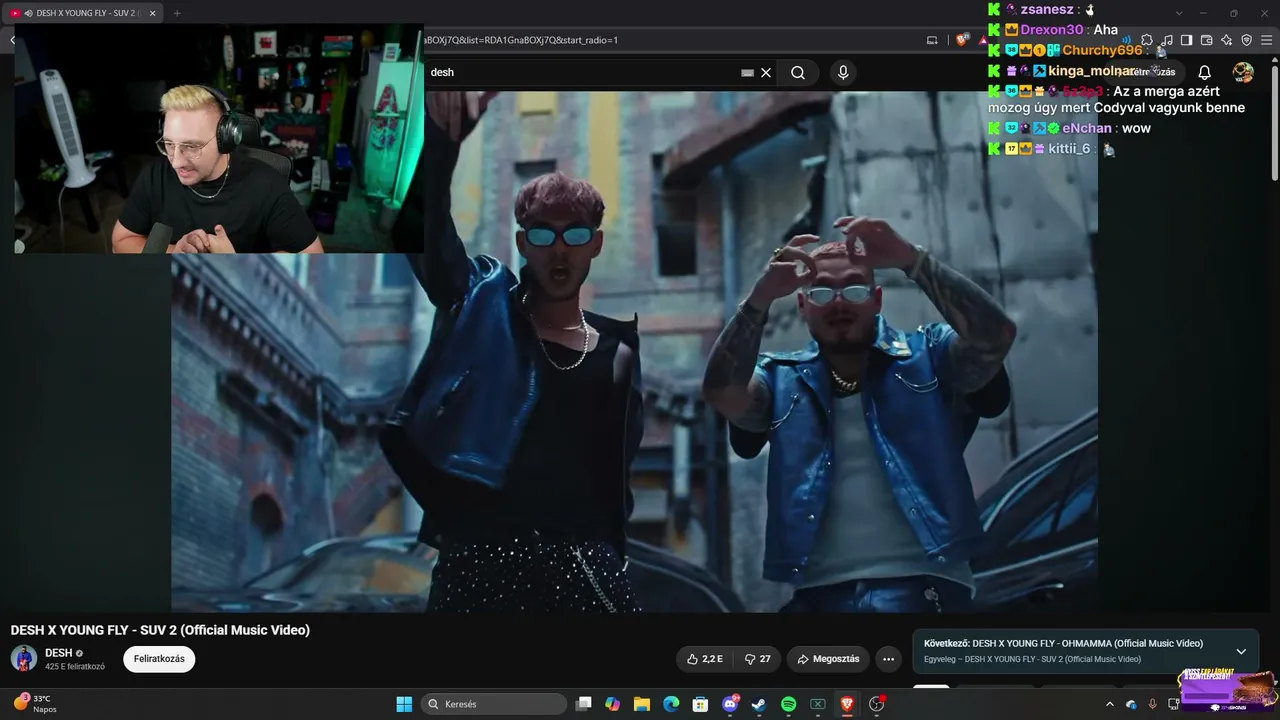
Task: Open the on-screen keyboard in search box
Action: coord(747,73)
